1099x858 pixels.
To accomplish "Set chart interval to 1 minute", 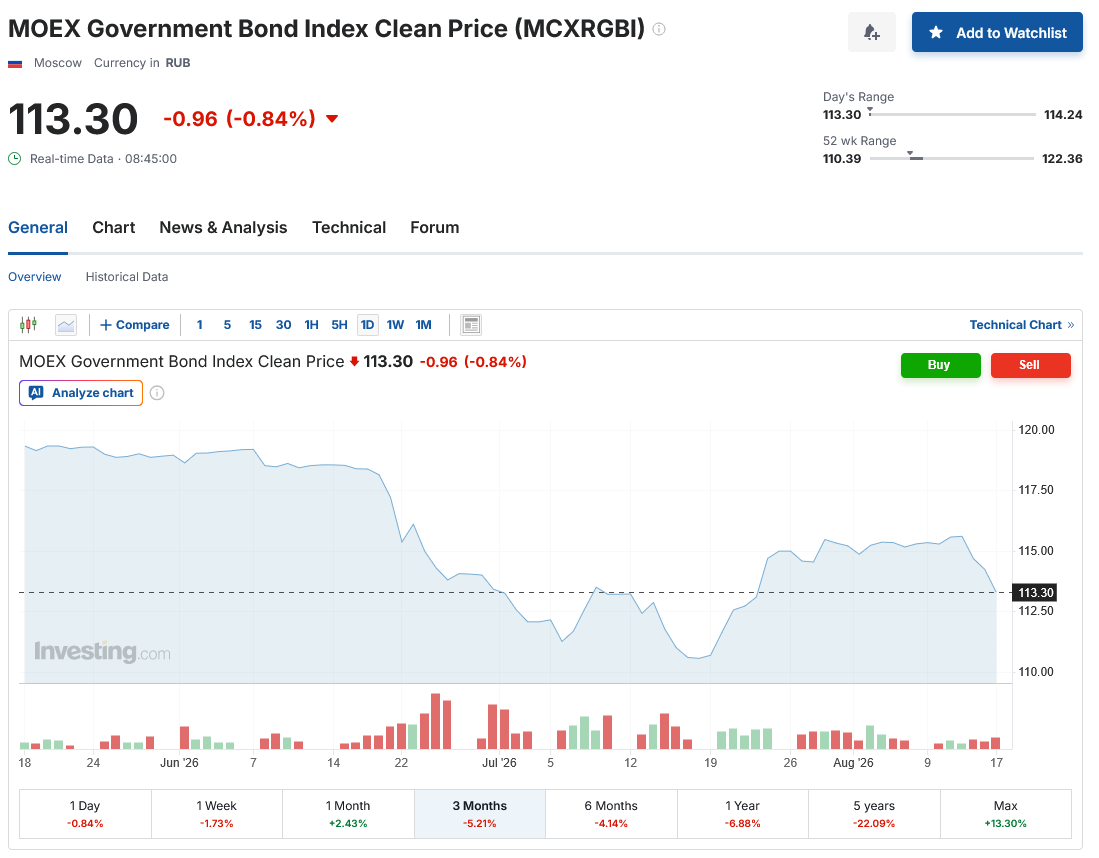I will coord(200,325).
